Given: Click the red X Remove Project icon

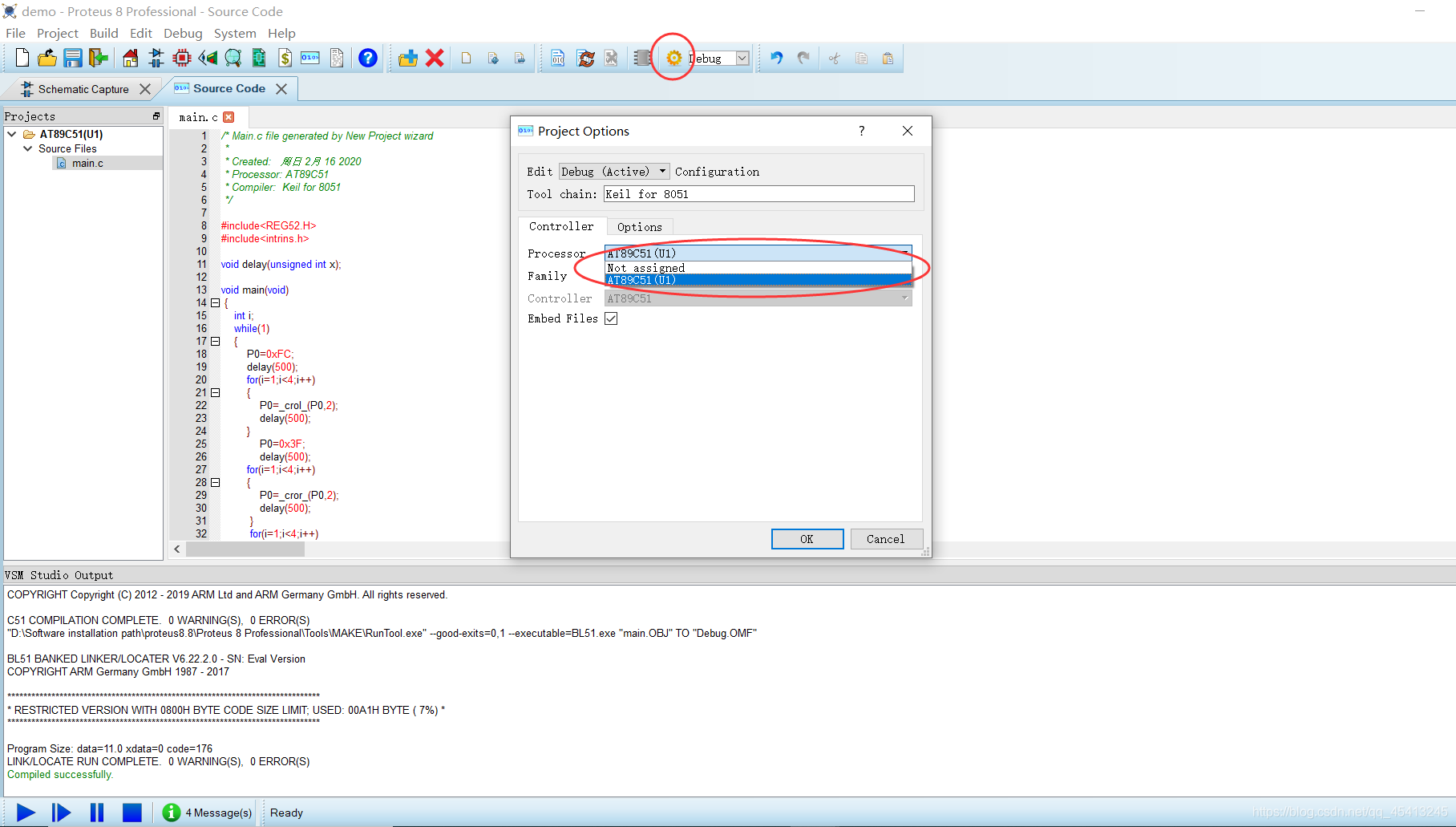Looking at the screenshot, I should coord(435,58).
